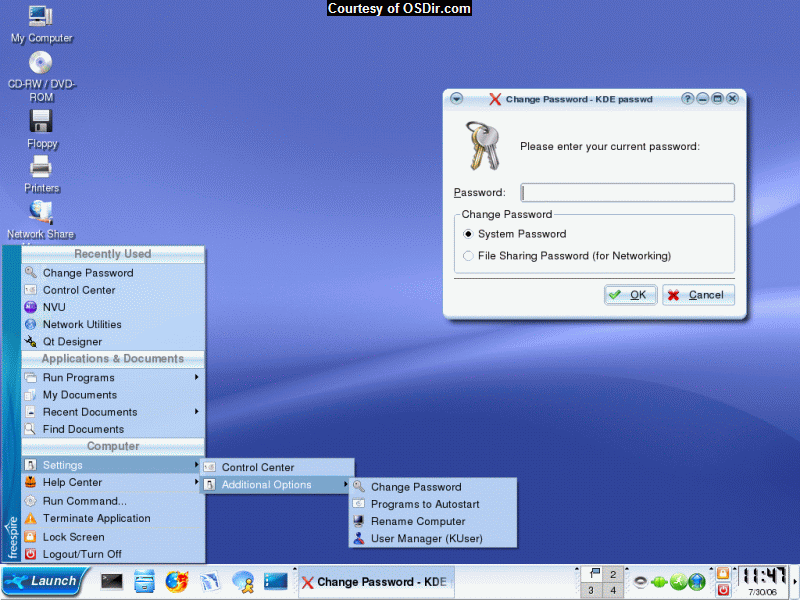Screen dimensions: 800x600
Task: Switch to virtual desktop 3
Action: [x=591, y=590]
